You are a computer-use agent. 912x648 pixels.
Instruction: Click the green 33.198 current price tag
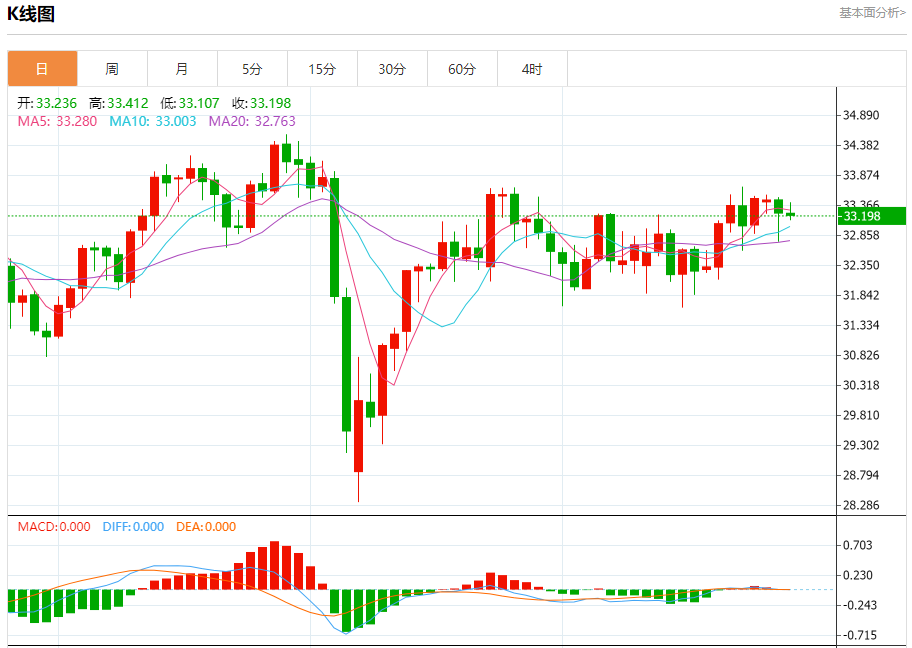click(x=871, y=216)
